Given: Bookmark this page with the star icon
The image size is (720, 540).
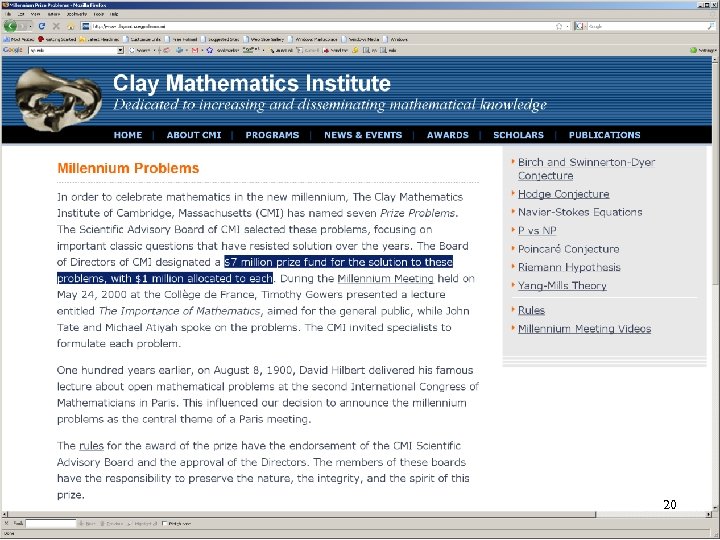Looking at the screenshot, I should pyautogui.click(x=559, y=26).
